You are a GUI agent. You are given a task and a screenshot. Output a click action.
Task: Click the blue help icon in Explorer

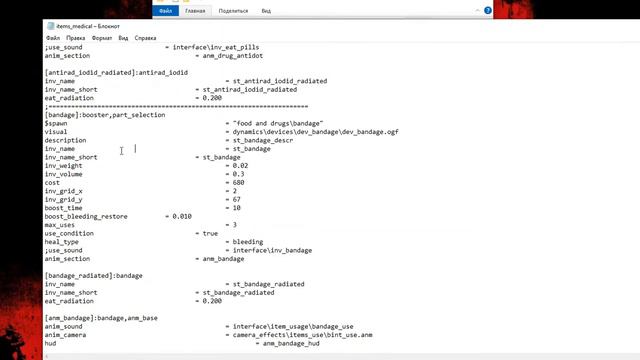click(488, 11)
